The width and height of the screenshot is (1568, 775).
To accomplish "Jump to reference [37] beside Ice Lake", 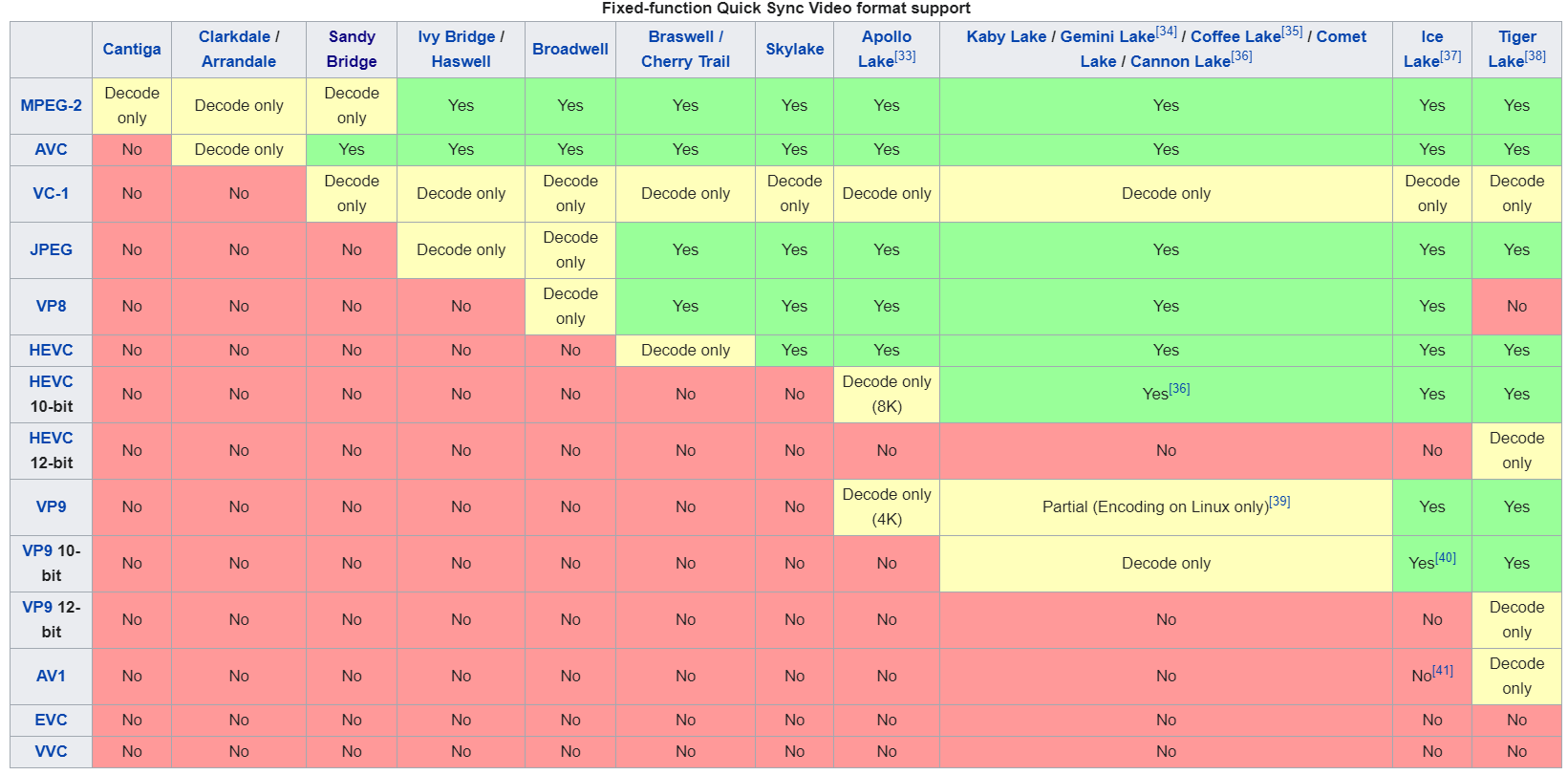I will 1450,56.
